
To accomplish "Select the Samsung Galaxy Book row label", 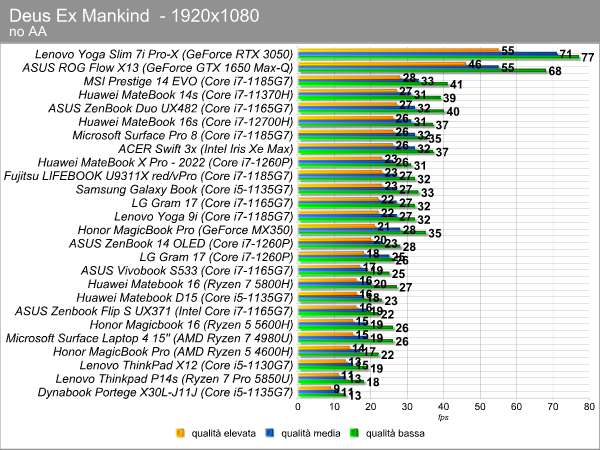I will tap(184, 189).
